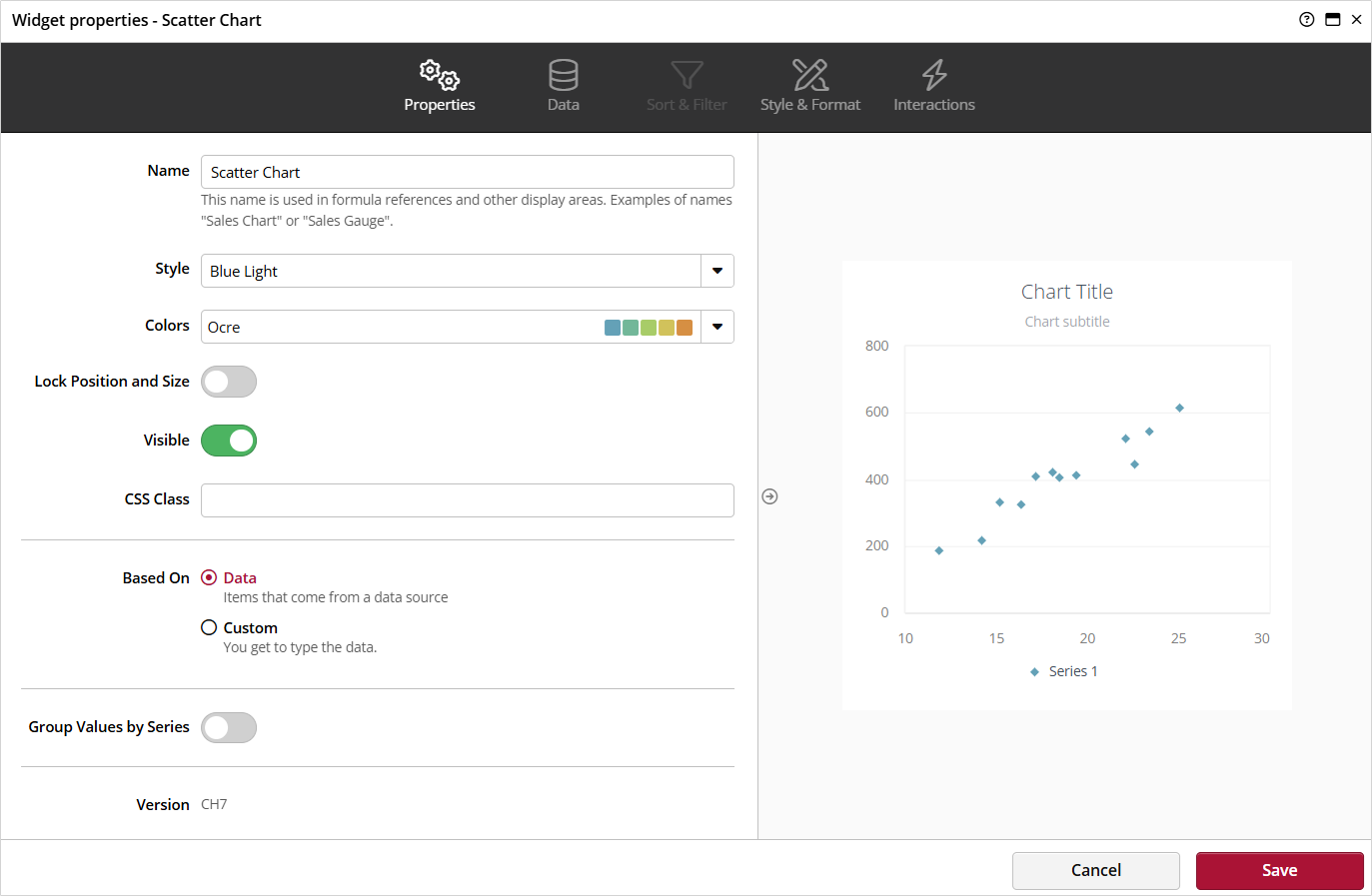Select the Custom radio button
Image resolution: width=1372 pixels, height=896 pixels.
coord(209,627)
